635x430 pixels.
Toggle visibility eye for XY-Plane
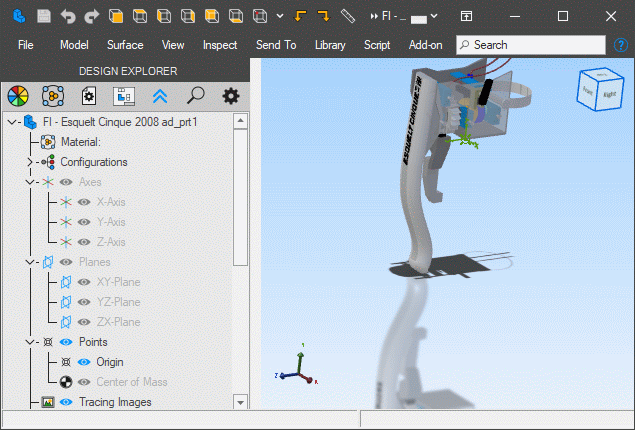[84, 282]
